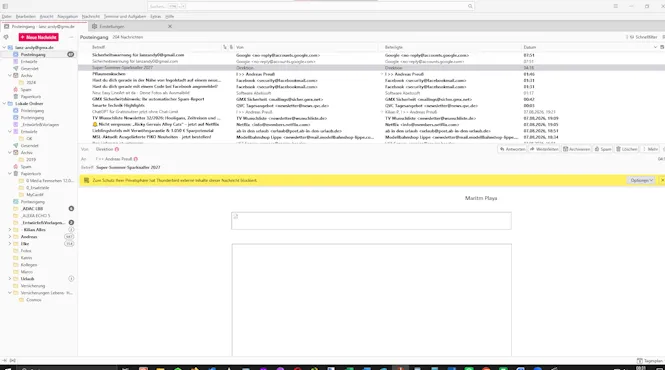The width and height of the screenshot is (665, 370).
Task: Open the Nachricht menu
Action: tap(91, 17)
